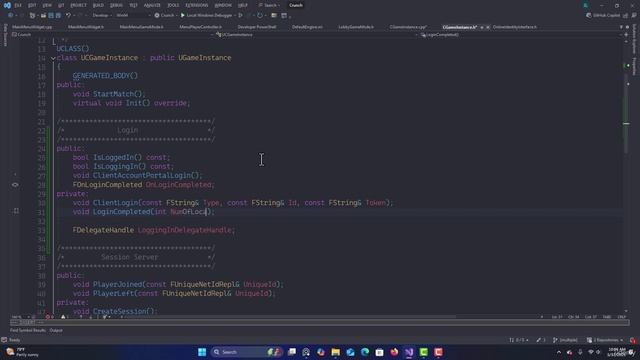Open the File menu
The image size is (640, 360).
pos(18,5)
